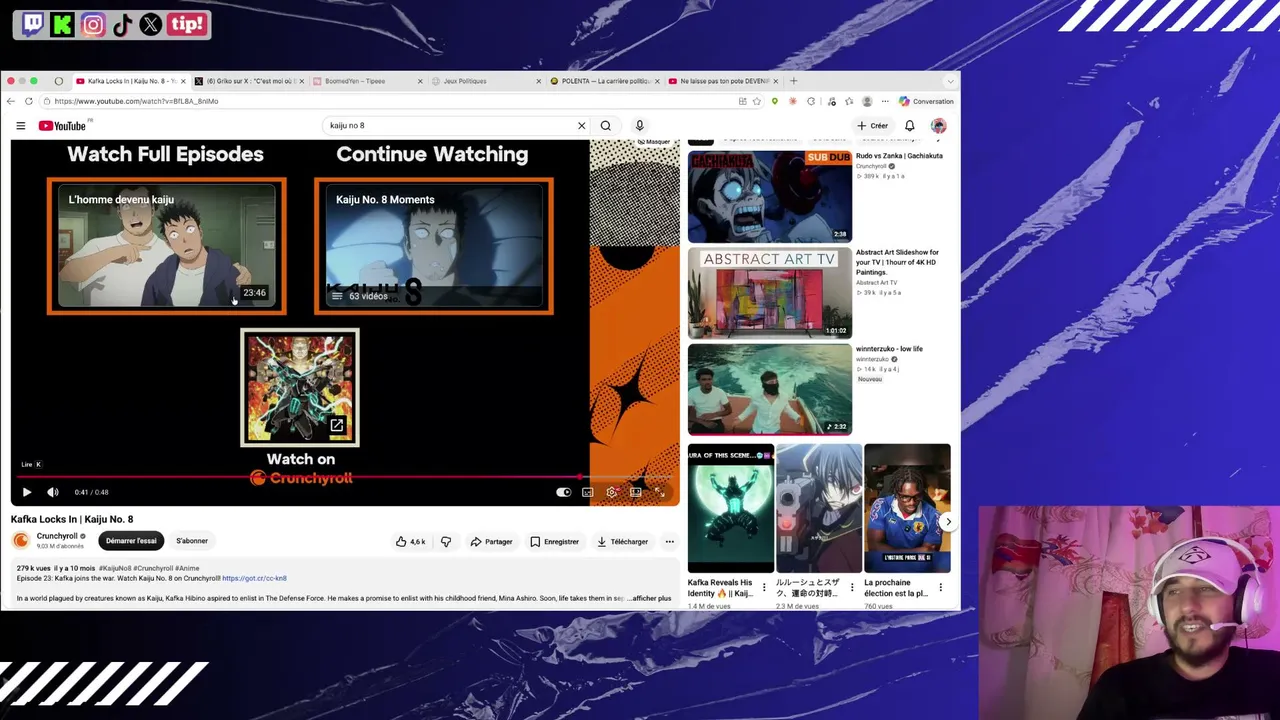Open the Kick icon in the overlay bar
Image resolution: width=1280 pixels, height=720 pixels.
click(62, 24)
